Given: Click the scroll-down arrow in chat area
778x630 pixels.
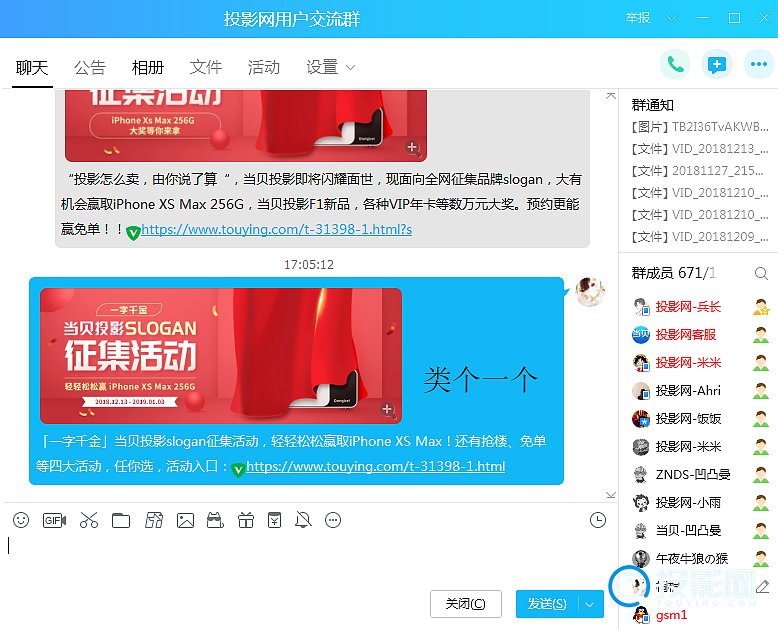Looking at the screenshot, I should (x=611, y=495).
